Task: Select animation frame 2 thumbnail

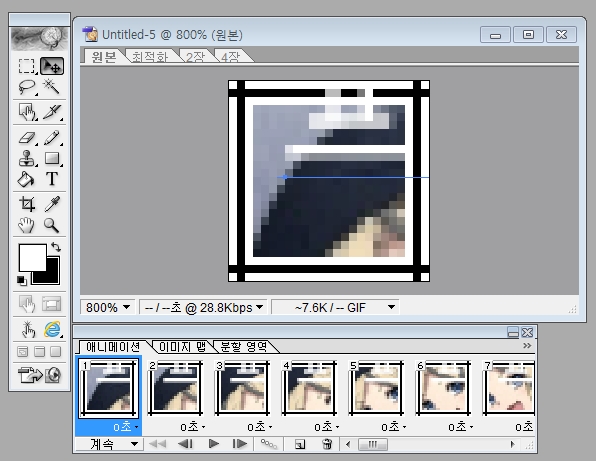Action: coord(175,388)
